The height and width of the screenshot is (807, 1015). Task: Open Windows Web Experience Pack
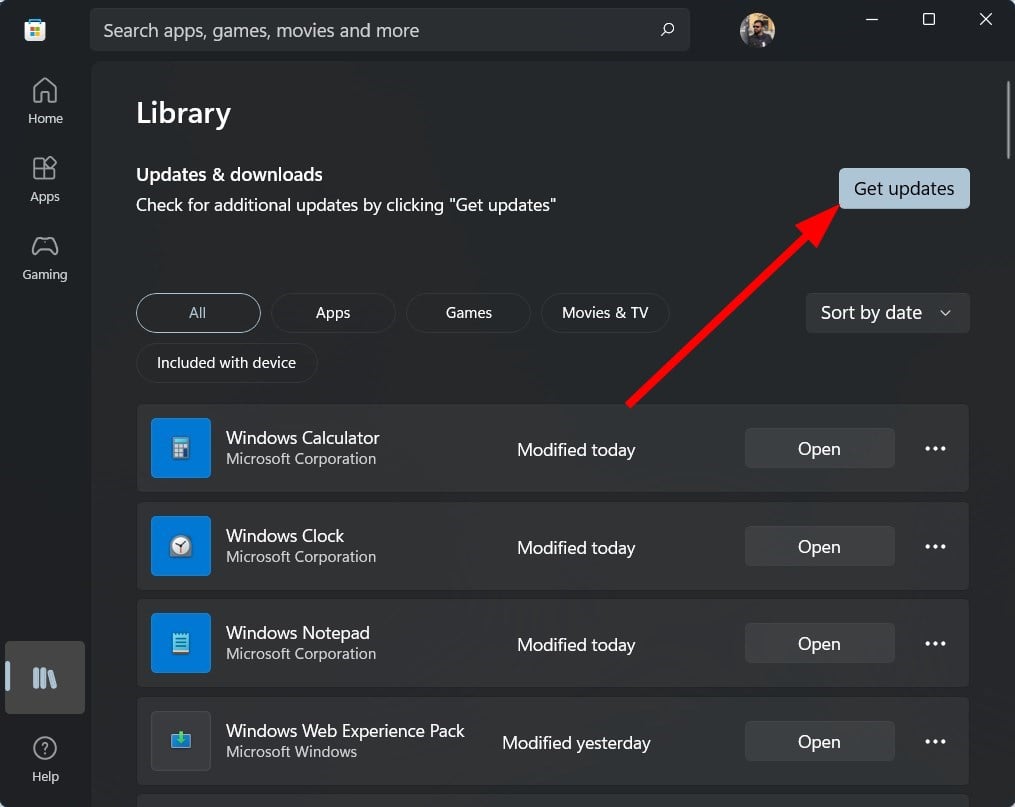(x=819, y=741)
